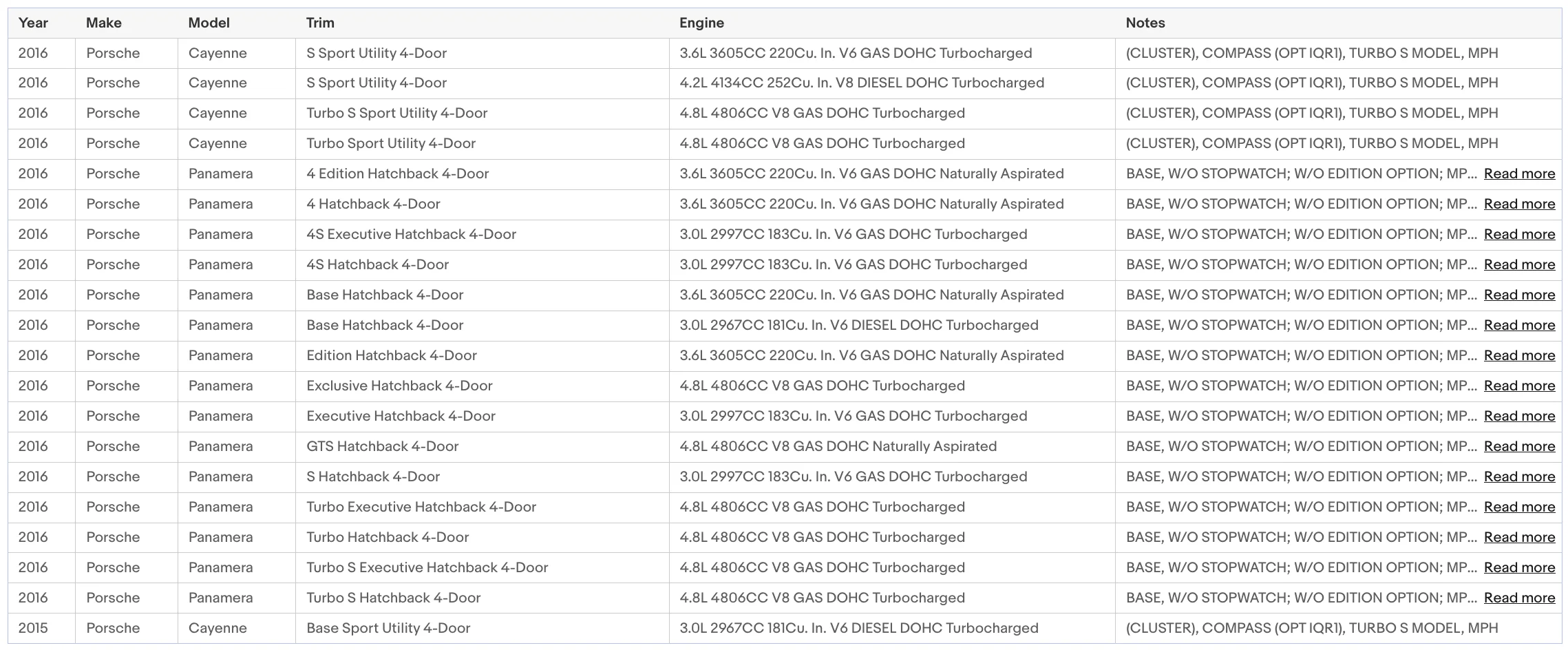The height and width of the screenshot is (650, 1568).
Task: Select the 2015 Cayenne Base Sport Utility row
Action: point(785,629)
